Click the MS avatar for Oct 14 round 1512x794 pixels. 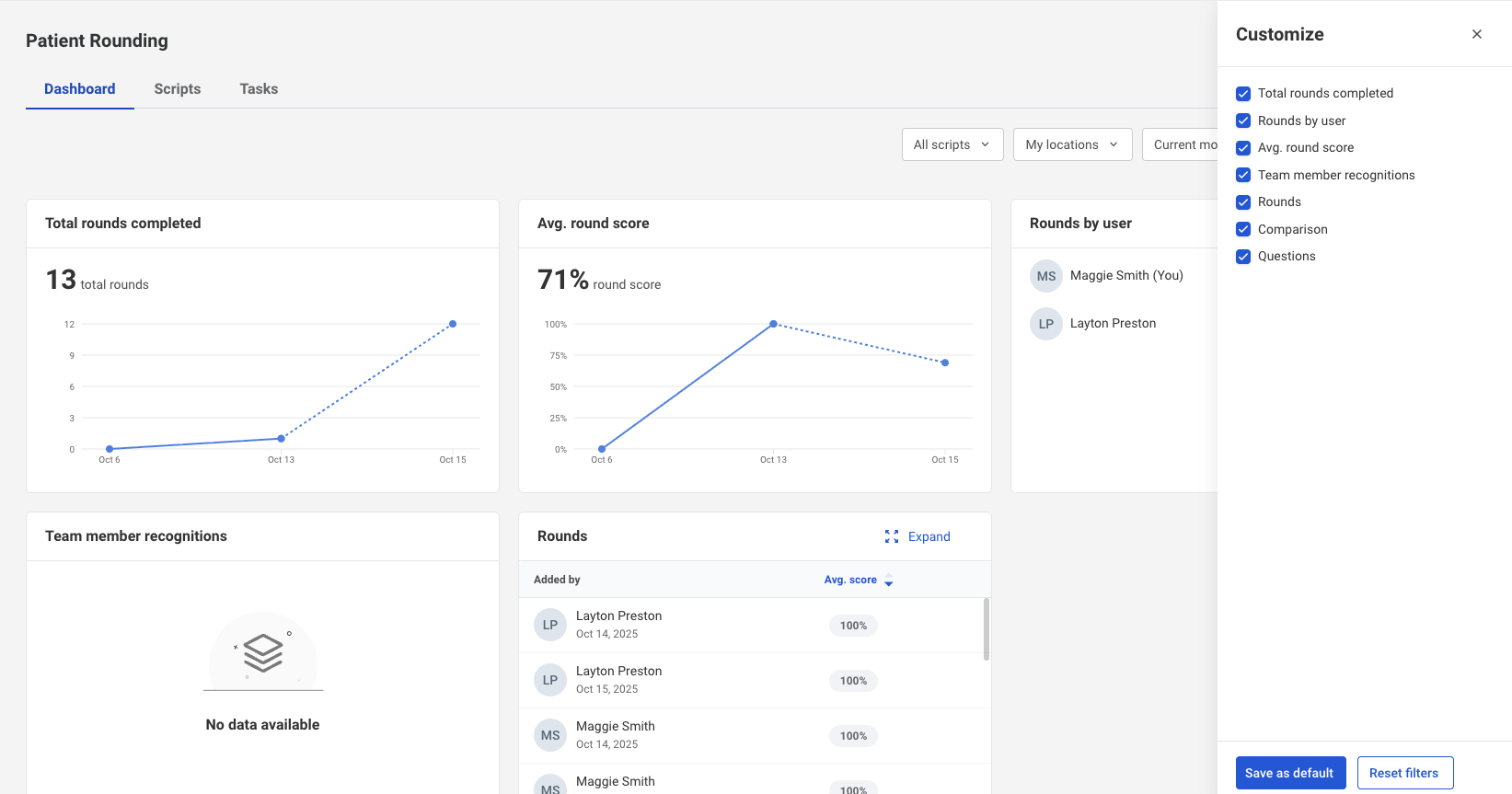[549, 736]
